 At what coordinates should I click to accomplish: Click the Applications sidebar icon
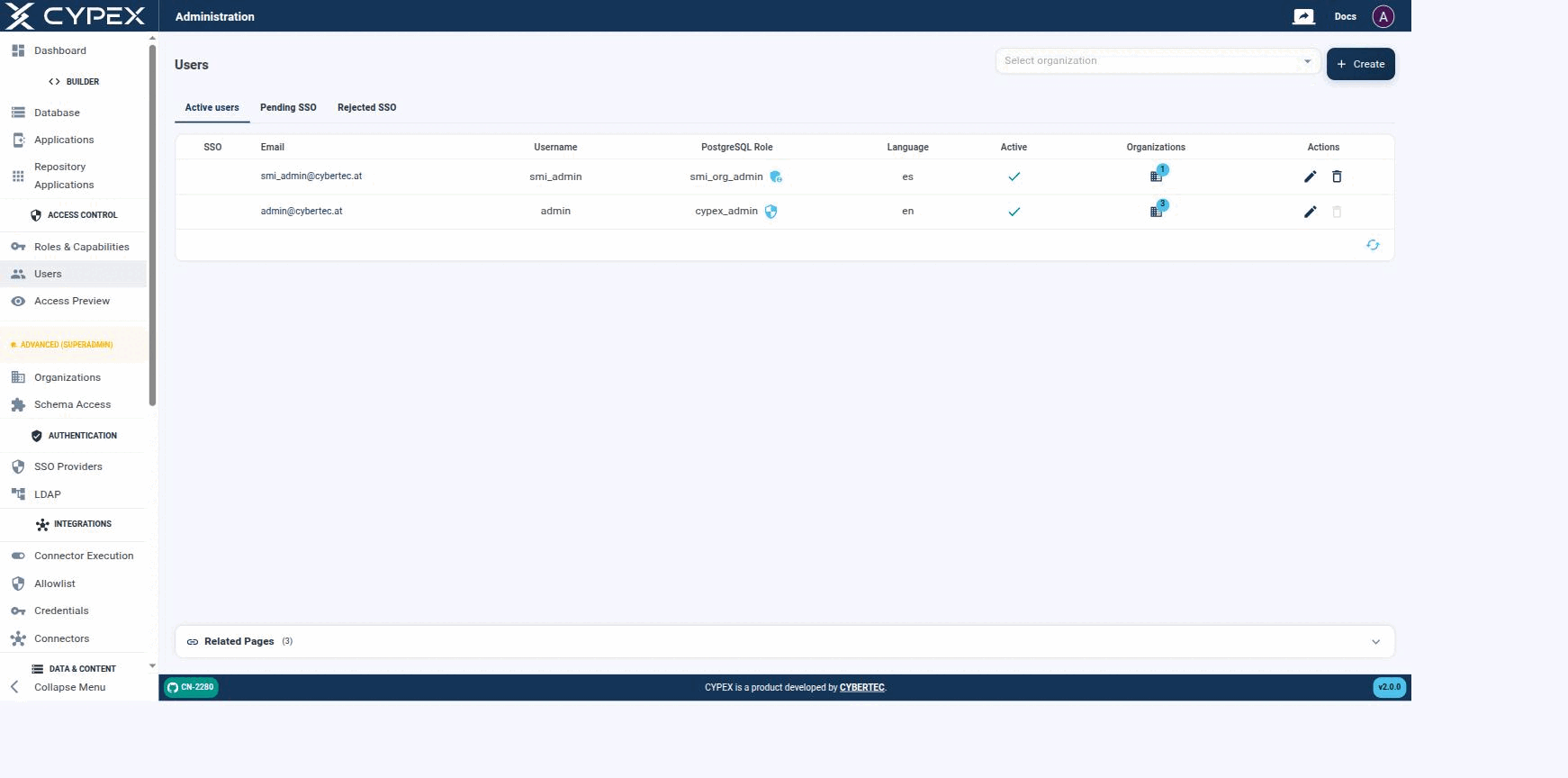[18, 140]
